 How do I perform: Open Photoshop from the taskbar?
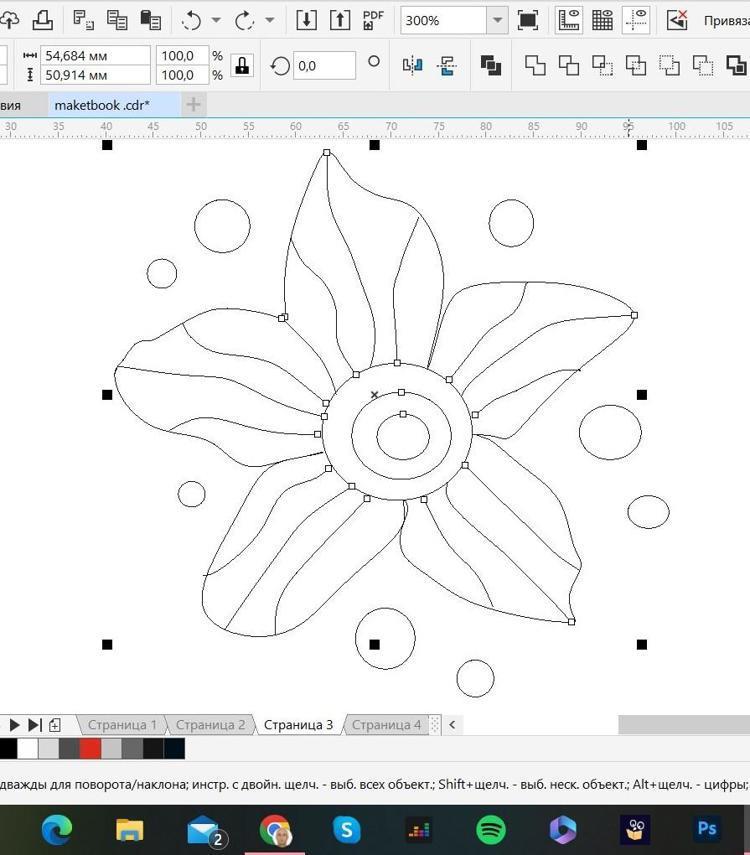click(x=707, y=829)
